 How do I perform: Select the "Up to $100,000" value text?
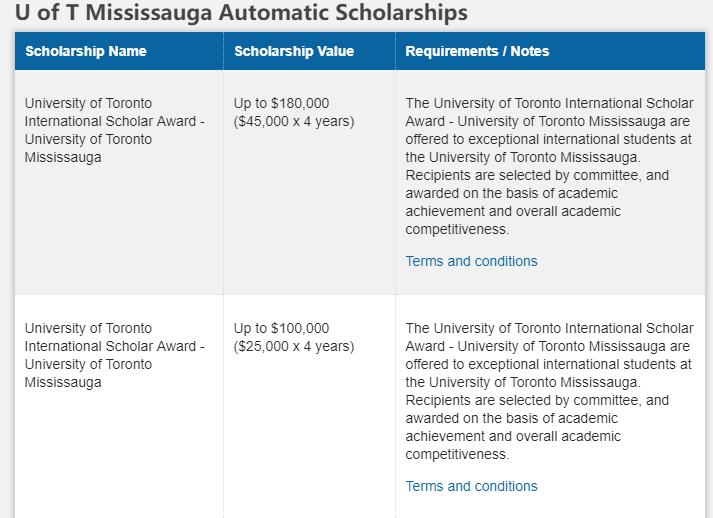[x=281, y=328]
